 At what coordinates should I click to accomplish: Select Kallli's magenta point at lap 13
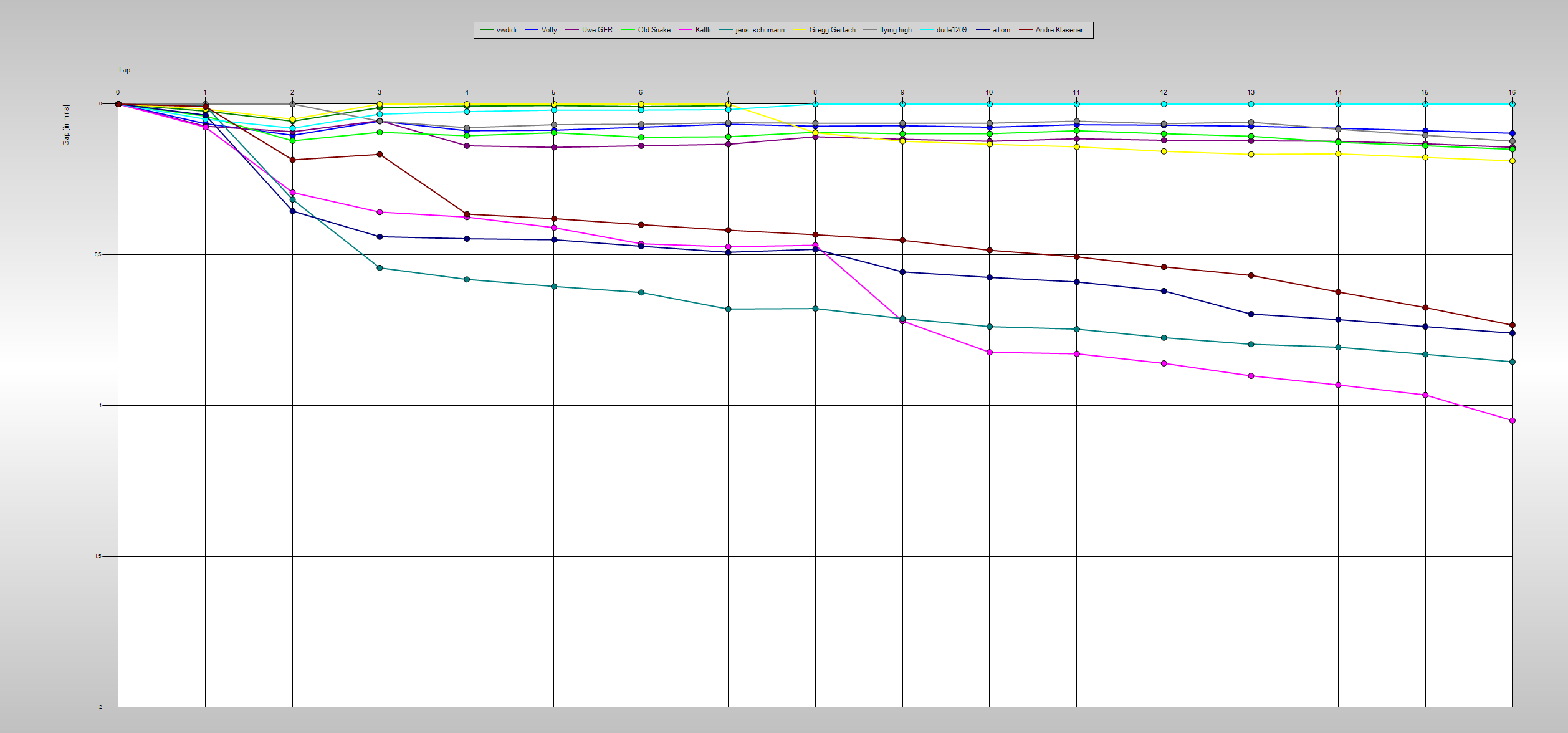1251,376
